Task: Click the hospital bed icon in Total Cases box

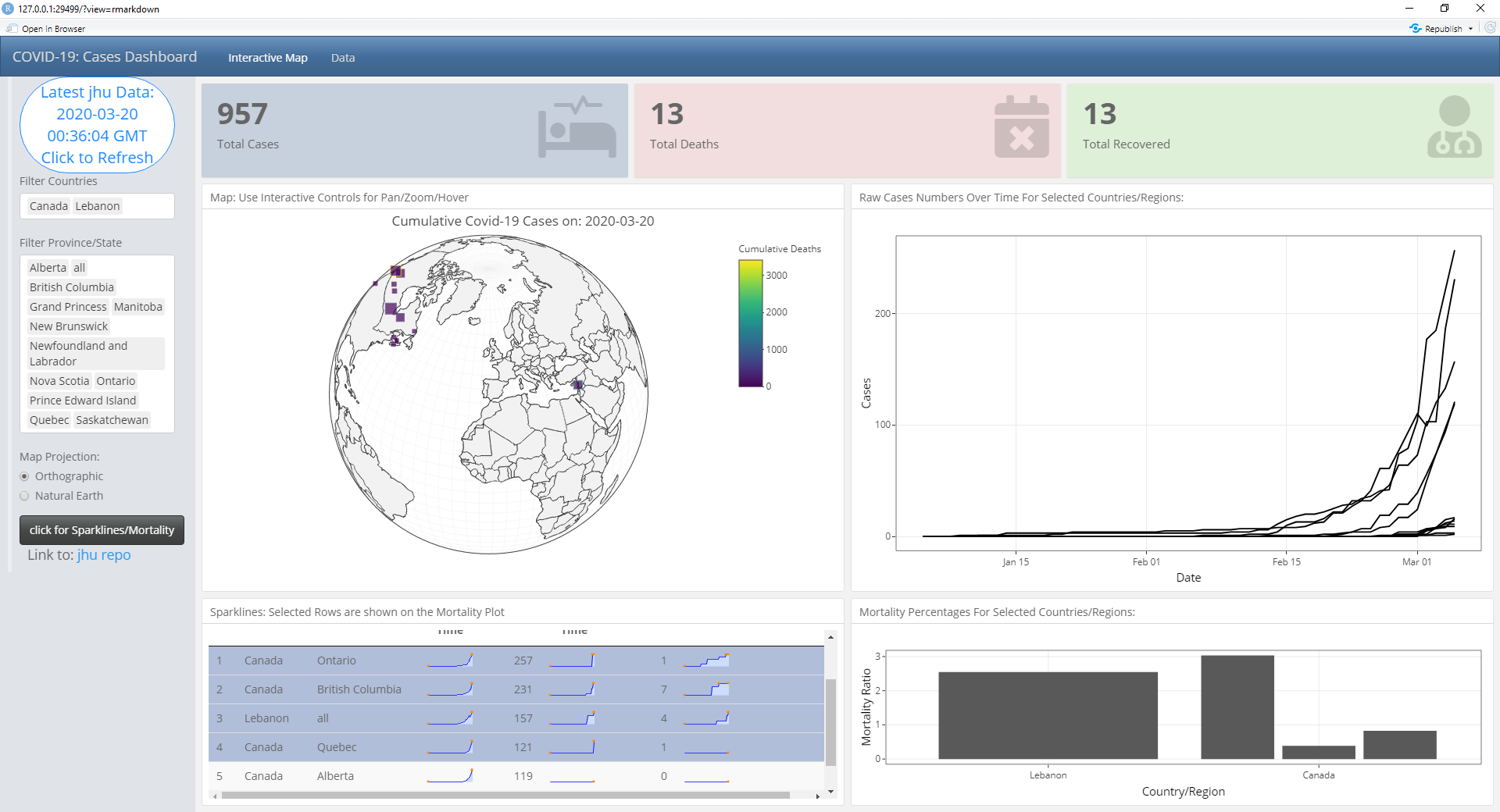Action: click(577, 127)
